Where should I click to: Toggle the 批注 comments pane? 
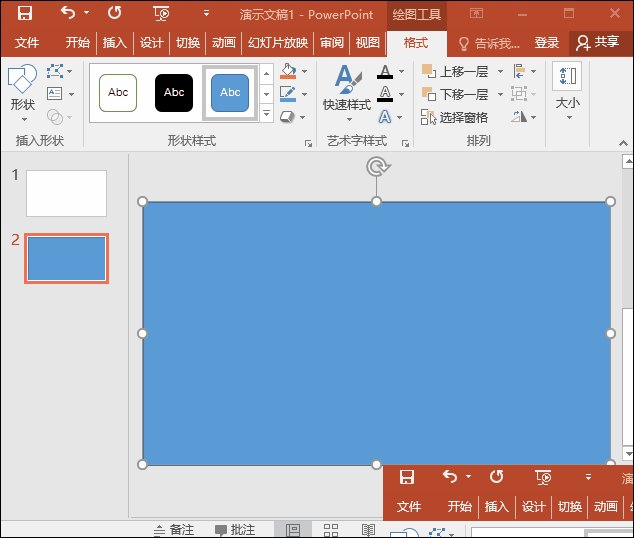(234, 530)
